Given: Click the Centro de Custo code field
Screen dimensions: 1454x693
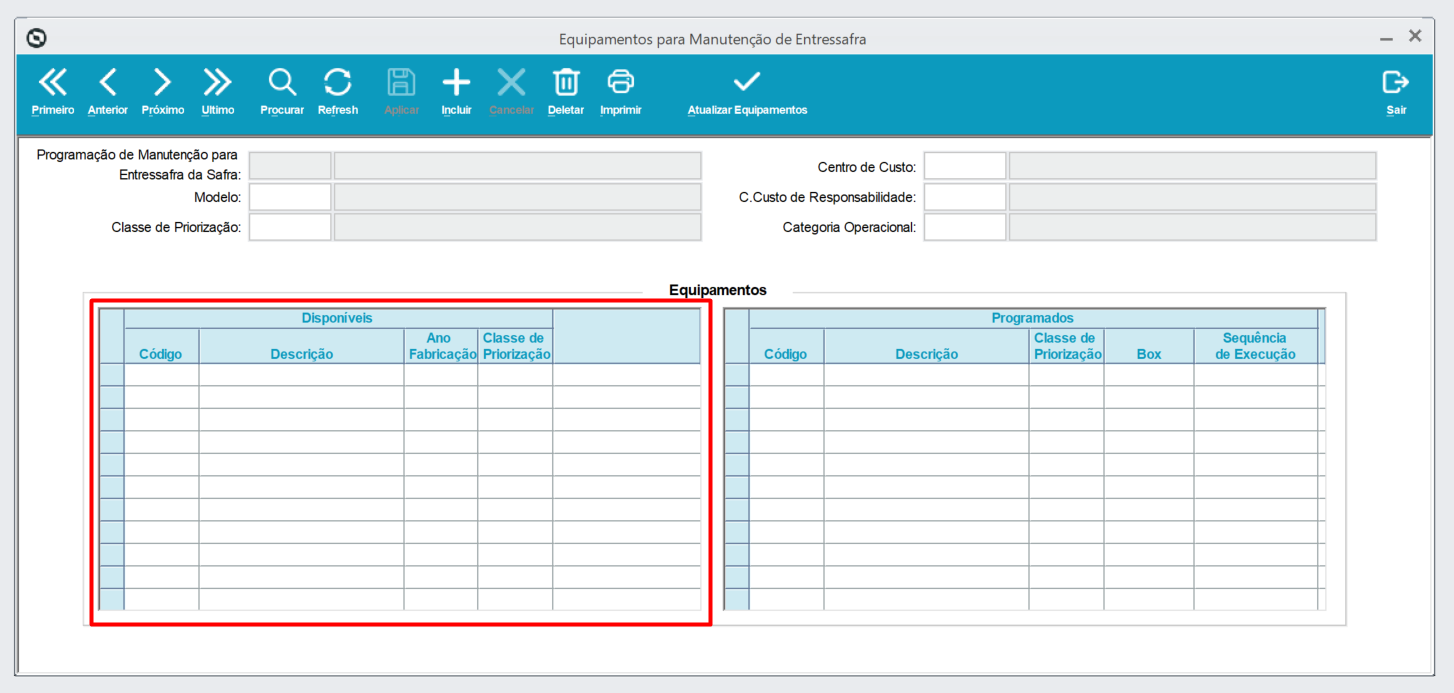Looking at the screenshot, I should pyautogui.click(x=965, y=166).
